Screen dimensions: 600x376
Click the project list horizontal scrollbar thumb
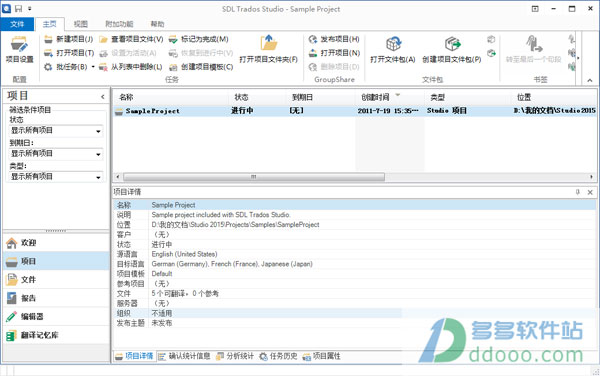253,177
